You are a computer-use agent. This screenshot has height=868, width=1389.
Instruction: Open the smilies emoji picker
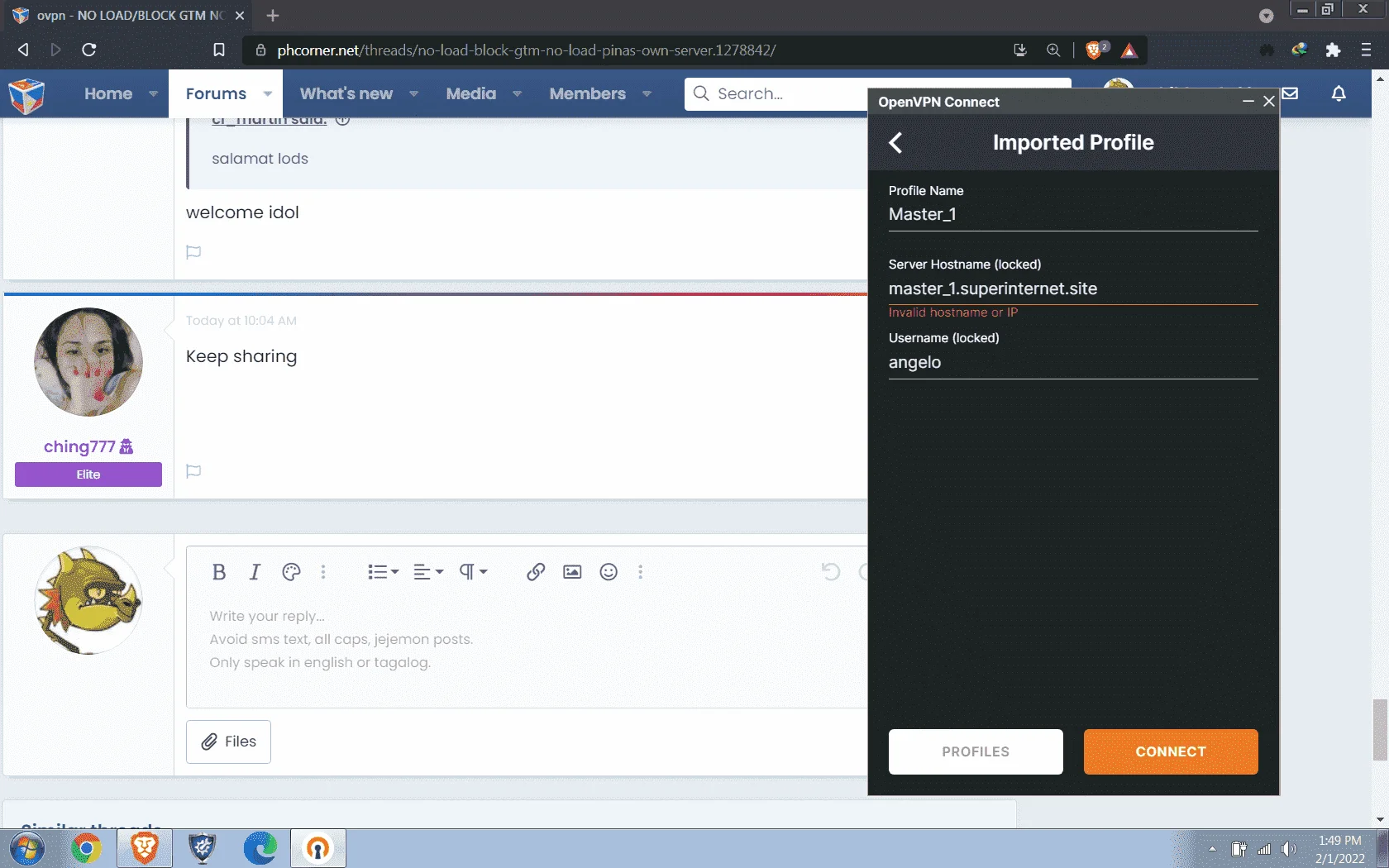click(609, 572)
